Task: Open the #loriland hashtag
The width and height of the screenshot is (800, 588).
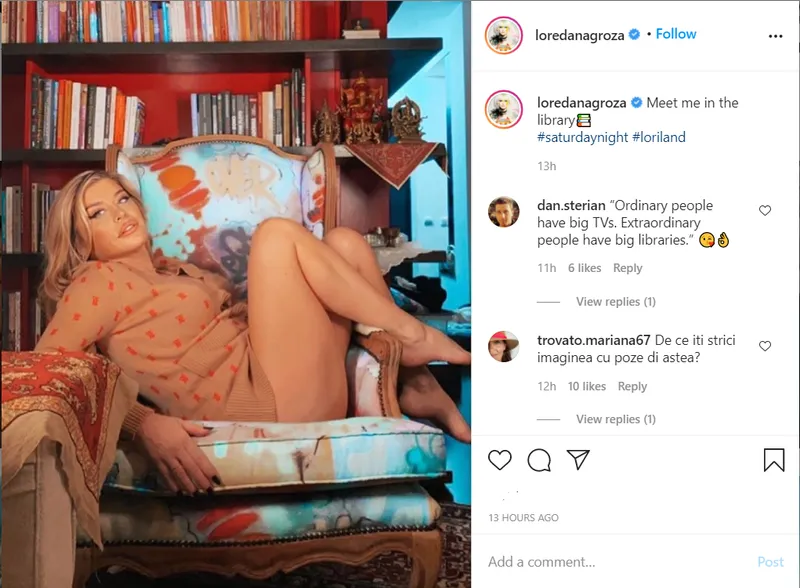Action: point(659,137)
